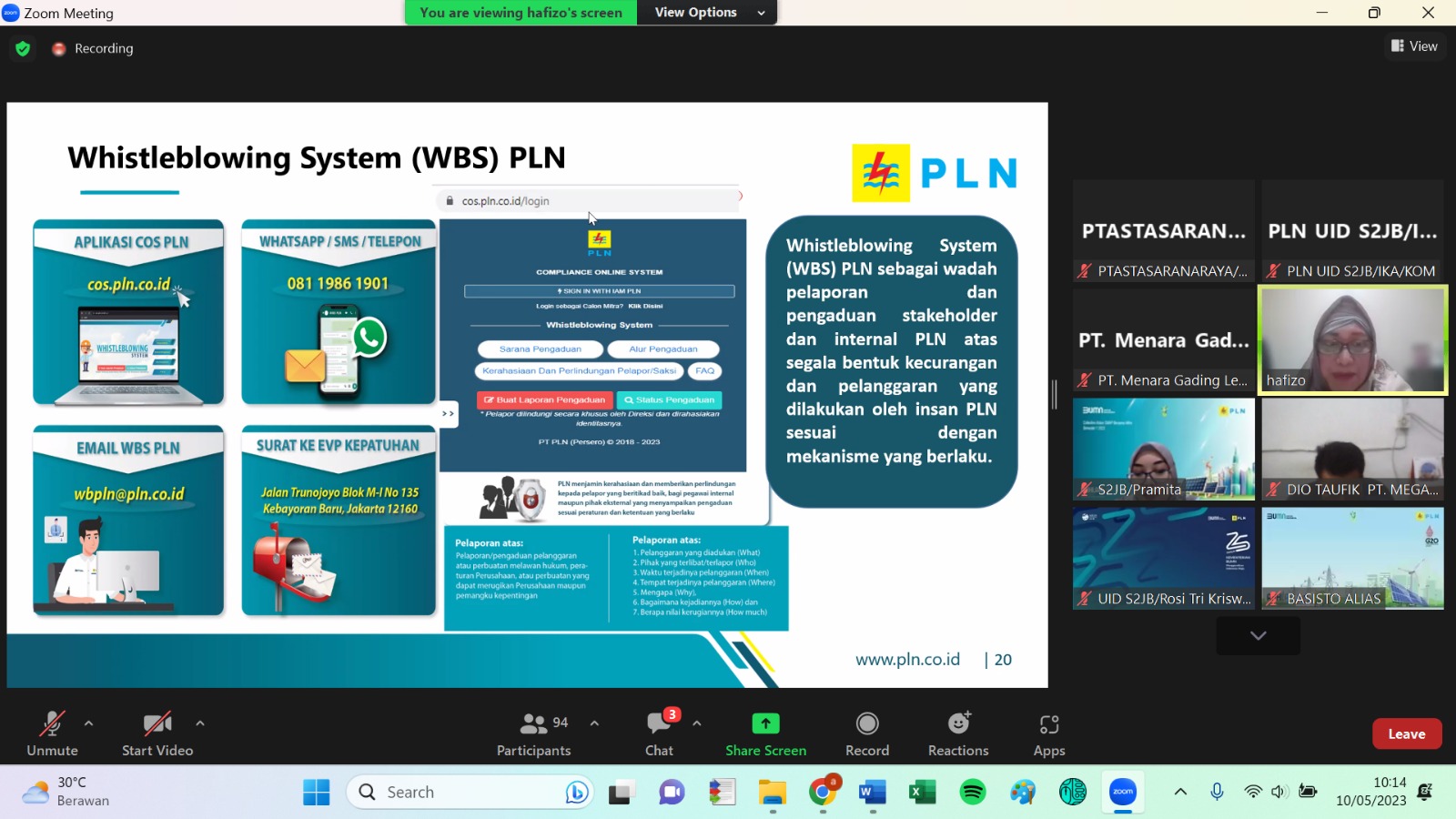Select the S2JB/Pramita video tile
Screen dimensions: 1456x819
click(1164, 449)
